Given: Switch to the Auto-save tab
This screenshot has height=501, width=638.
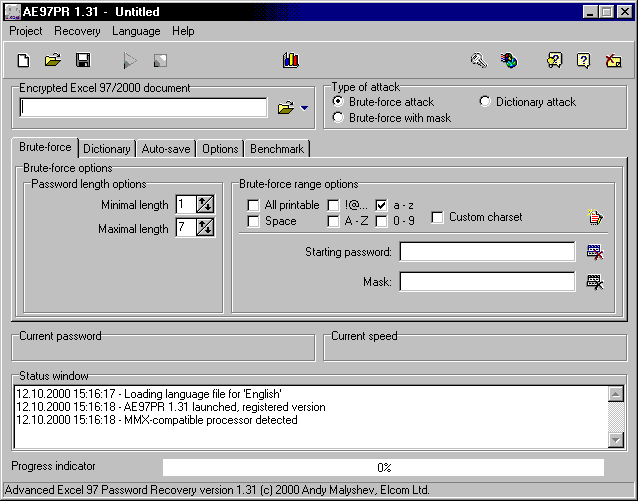Looking at the screenshot, I should [x=166, y=149].
